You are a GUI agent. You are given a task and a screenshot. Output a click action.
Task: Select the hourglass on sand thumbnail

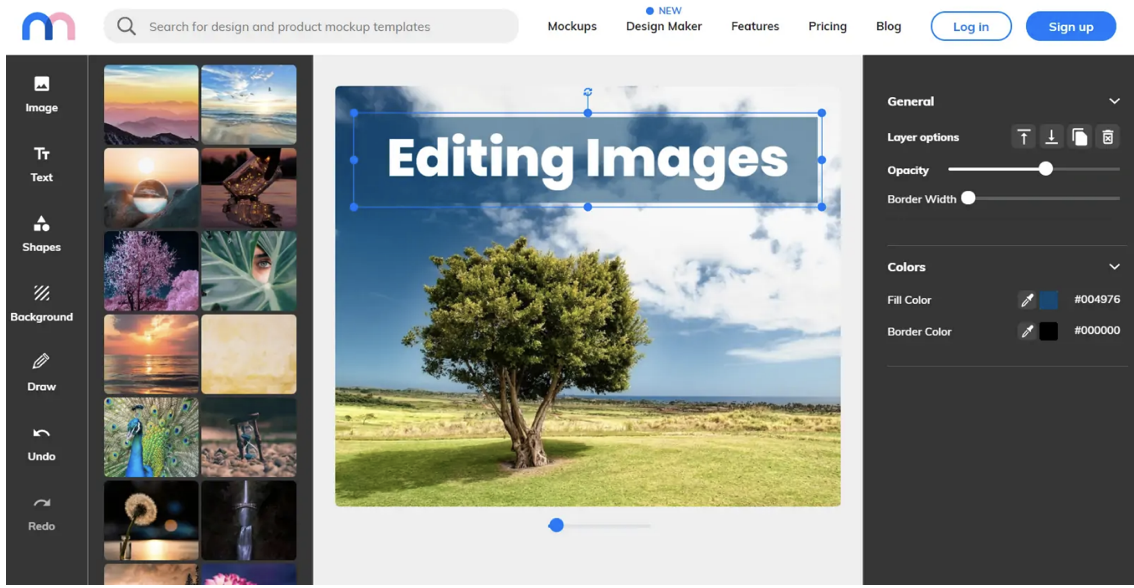click(x=249, y=438)
